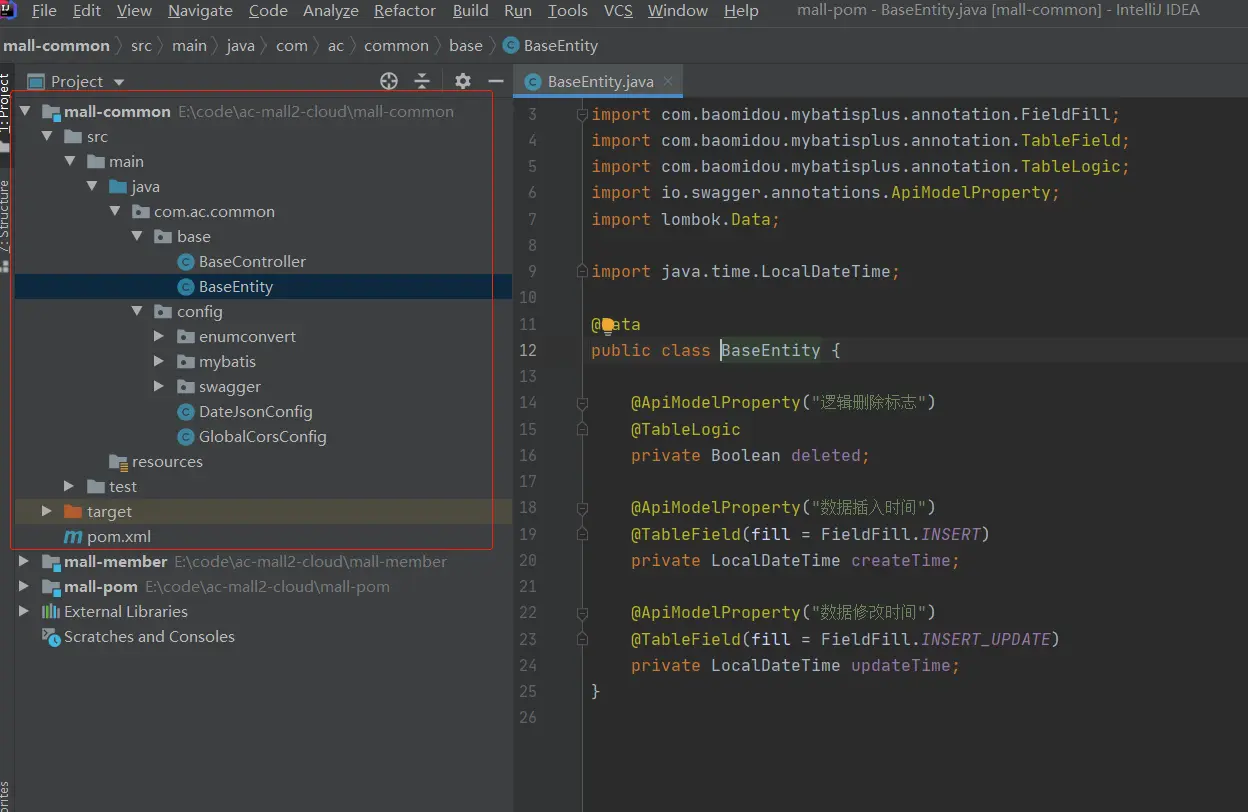Click mall-common in the breadcrumb bar
1248x812 pixels.
pos(57,46)
